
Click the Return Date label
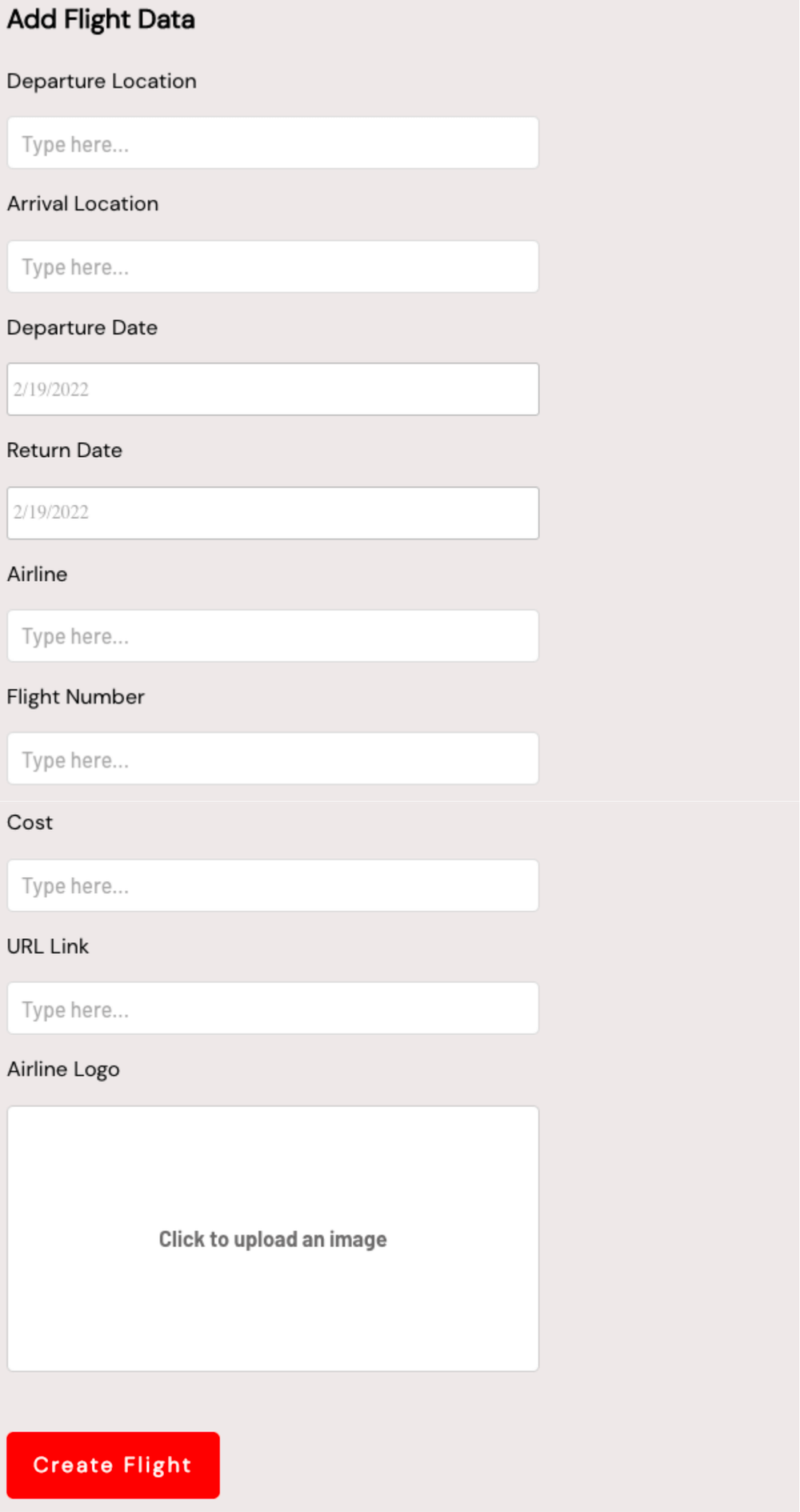tap(65, 451)
